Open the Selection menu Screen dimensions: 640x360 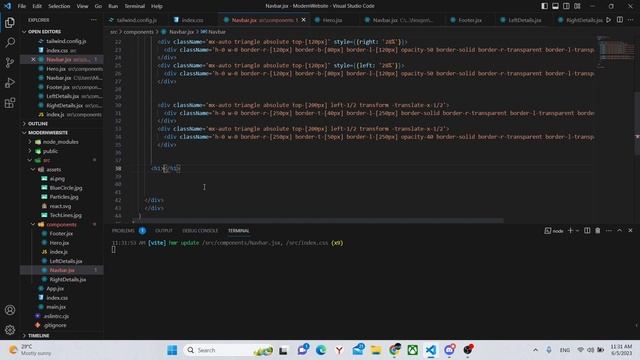[59, 6]
